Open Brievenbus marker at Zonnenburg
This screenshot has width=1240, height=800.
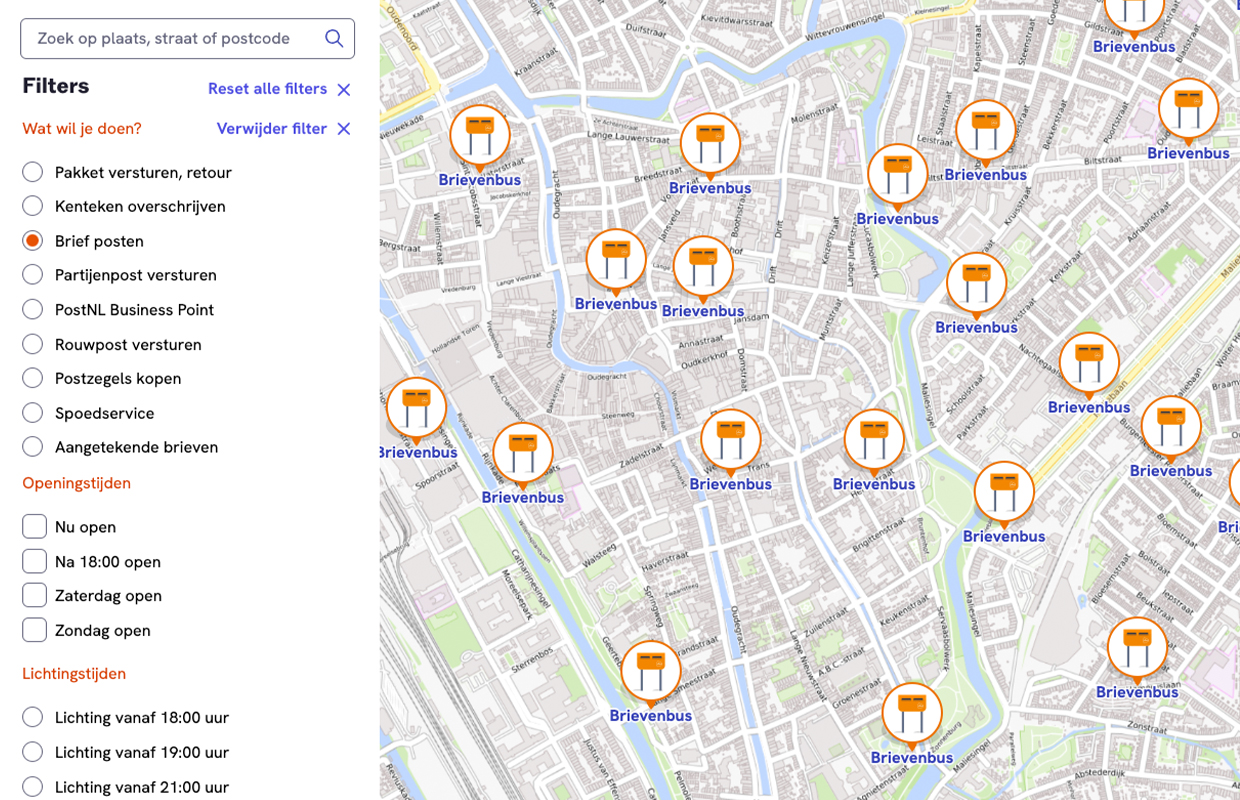pyautogui.click(x=912, y=714)
